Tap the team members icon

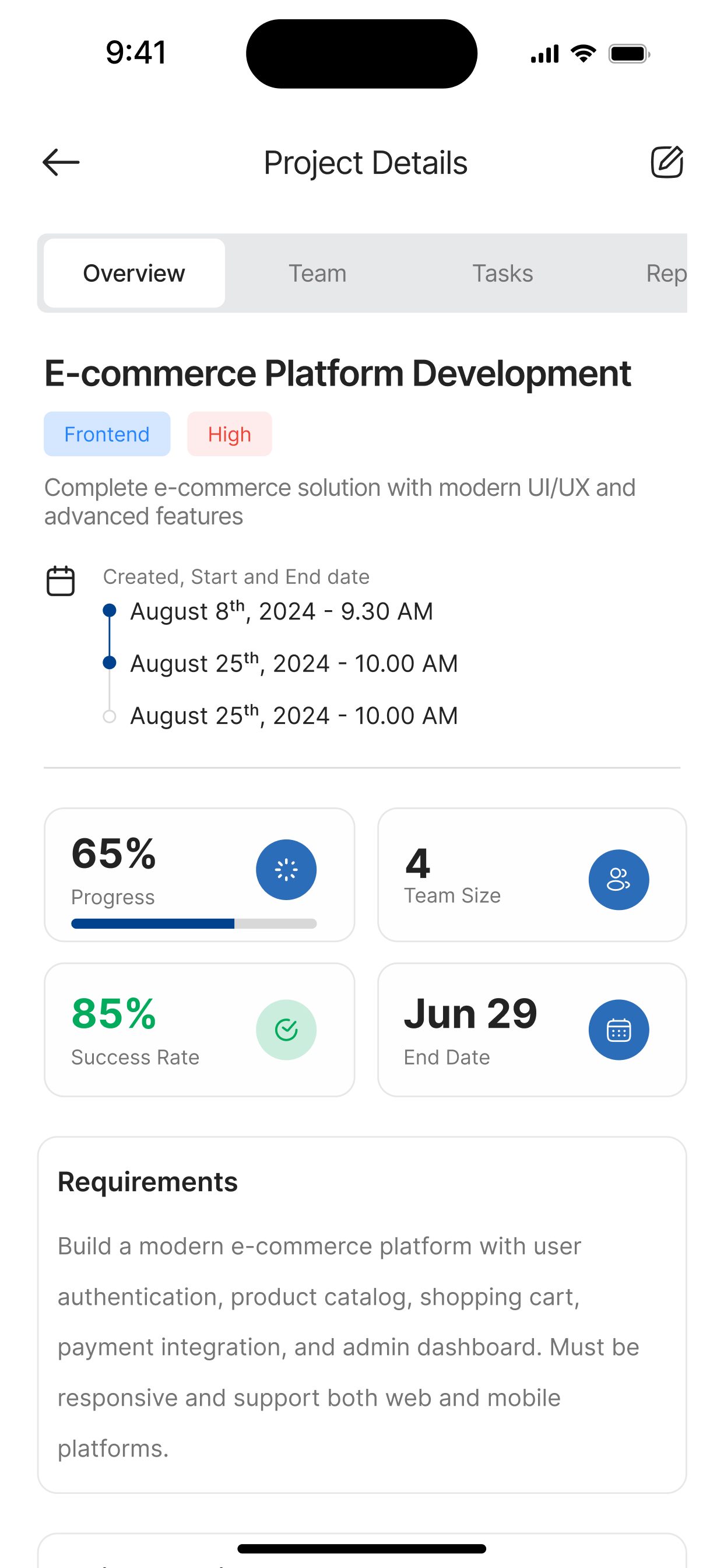tap(618, 880)
